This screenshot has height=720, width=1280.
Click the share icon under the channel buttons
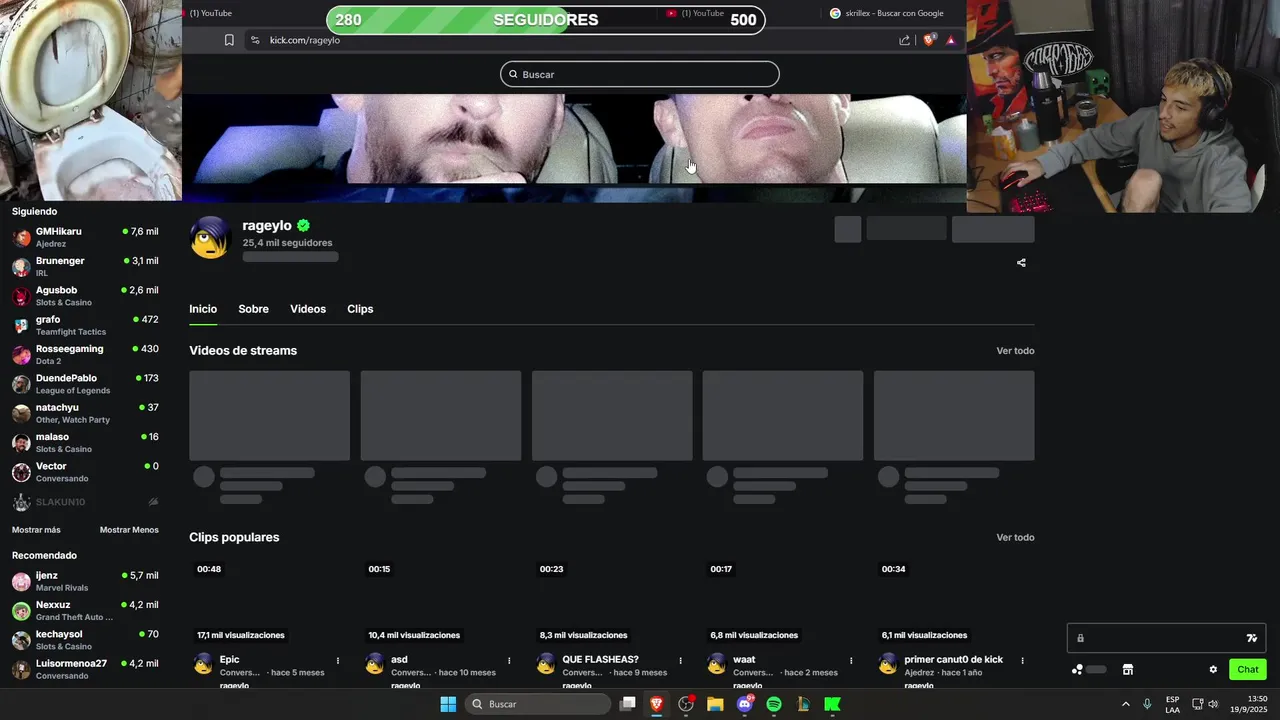click(1021, 263)
